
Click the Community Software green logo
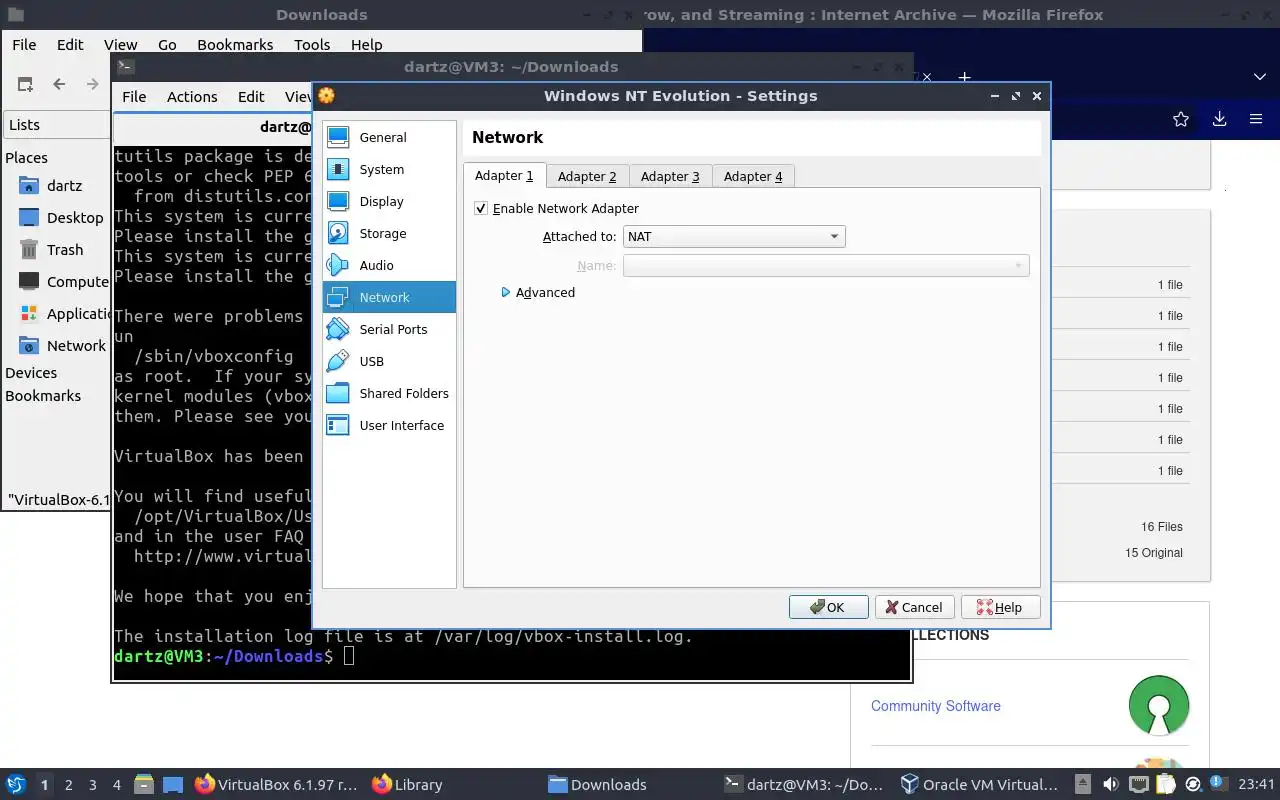1159,705
